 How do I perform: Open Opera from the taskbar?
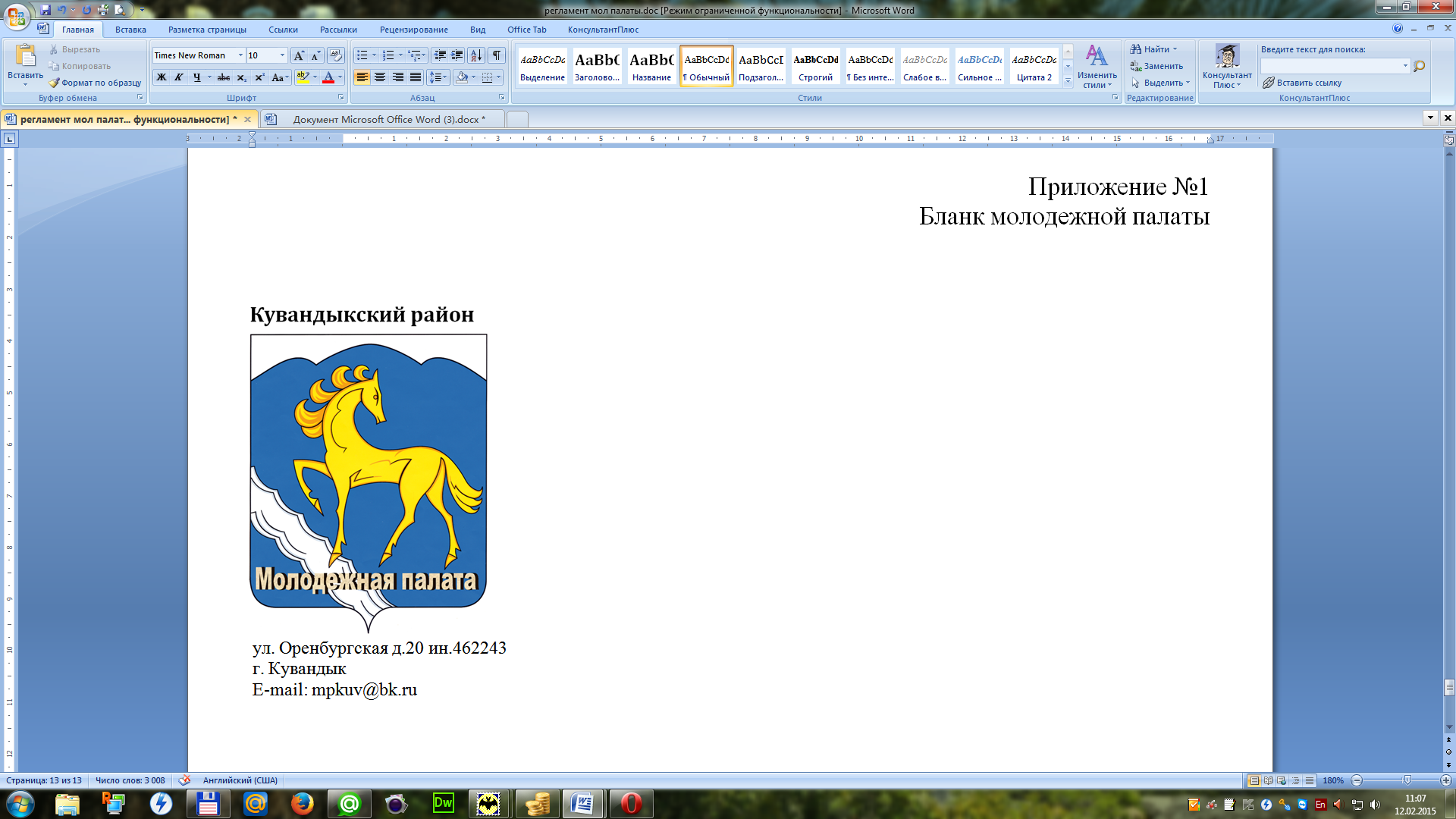630,803
